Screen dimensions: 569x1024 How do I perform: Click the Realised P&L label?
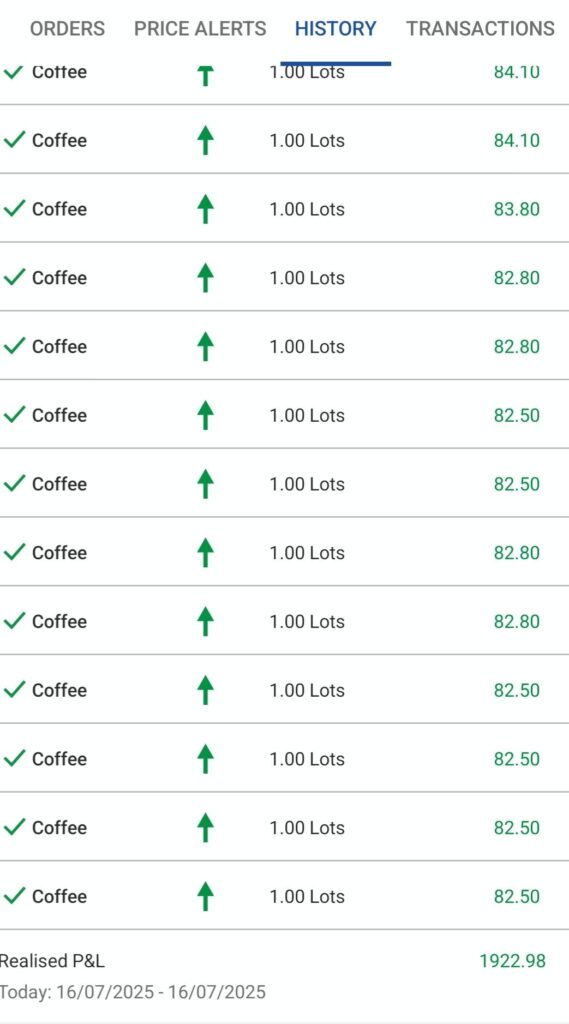point(52,961)
